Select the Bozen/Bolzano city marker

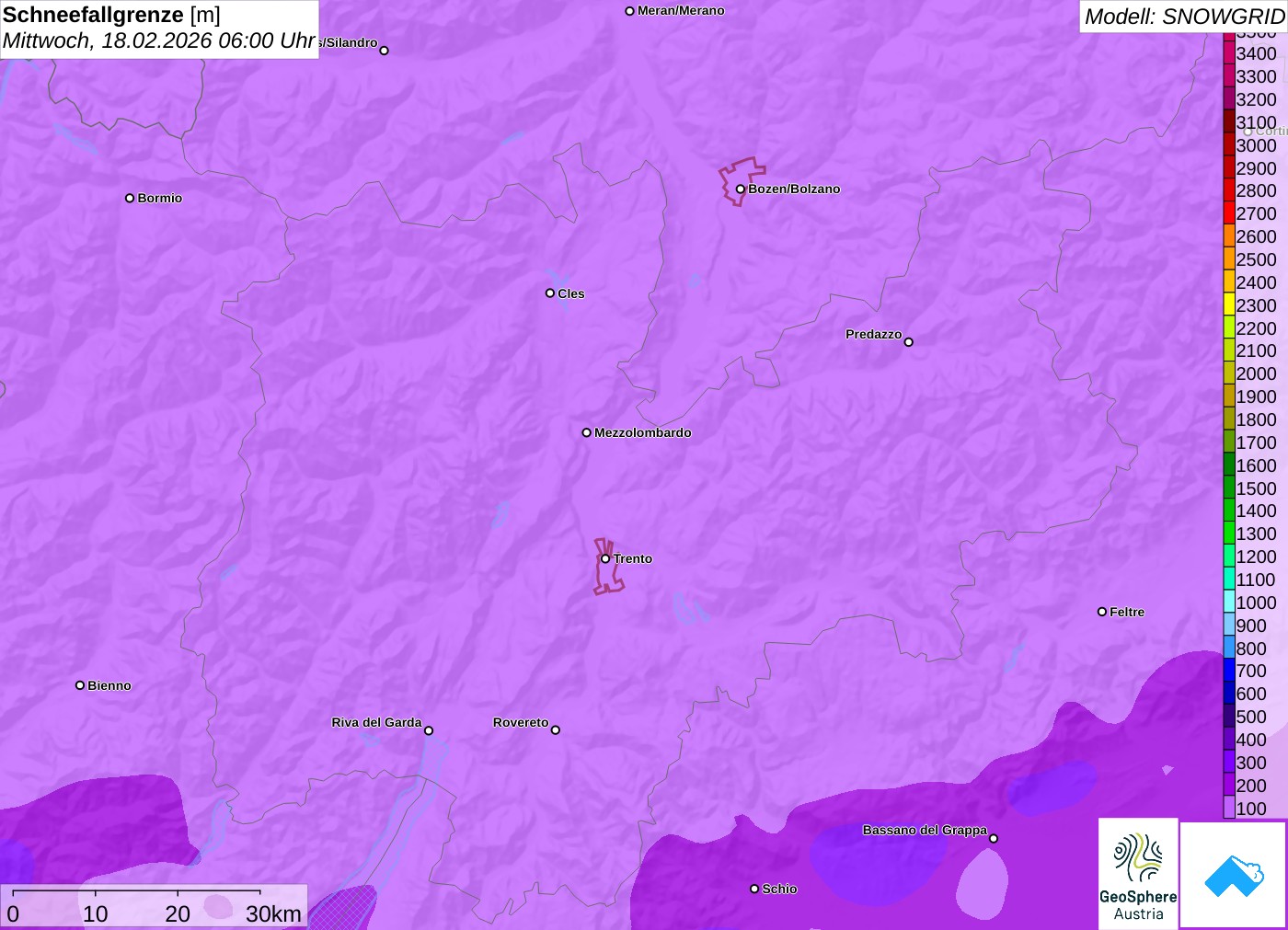coord(740,189)
